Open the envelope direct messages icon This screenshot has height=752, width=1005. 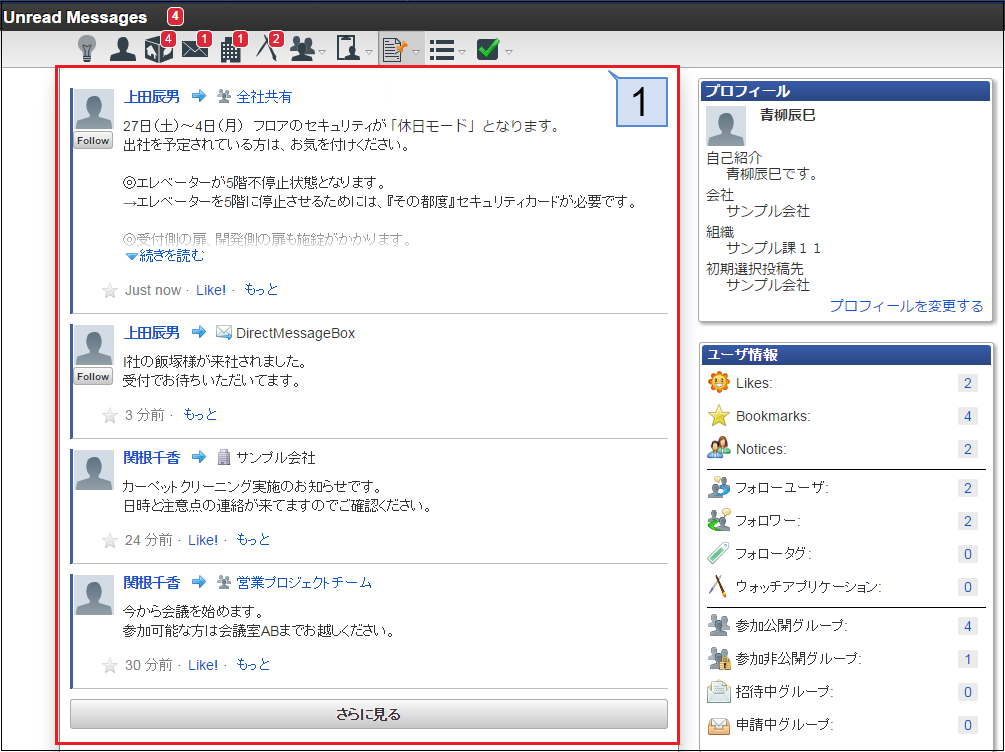click(x=195, y=49)
